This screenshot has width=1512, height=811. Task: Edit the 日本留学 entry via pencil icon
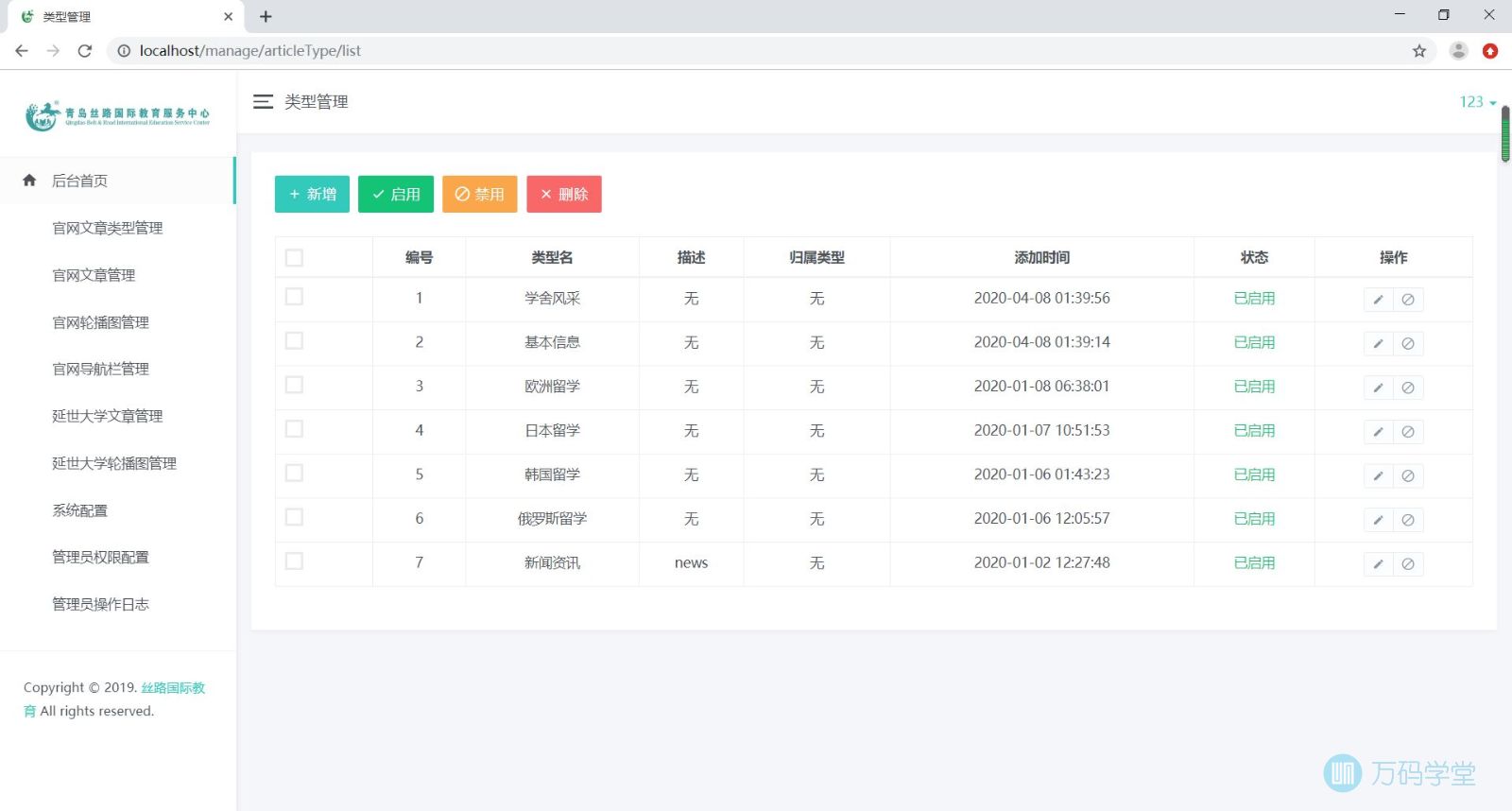tap(1378, 432)
